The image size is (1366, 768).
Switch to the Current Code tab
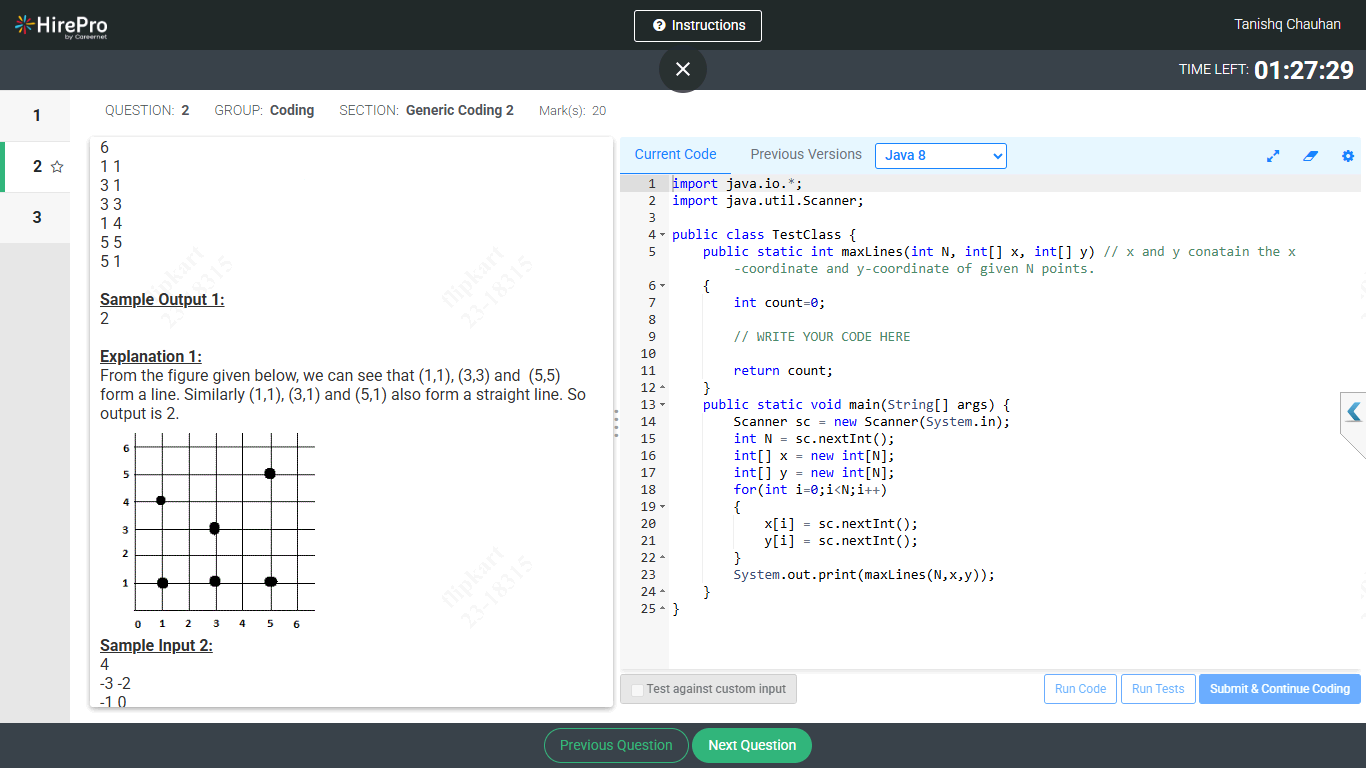click(x=675, y=154)
